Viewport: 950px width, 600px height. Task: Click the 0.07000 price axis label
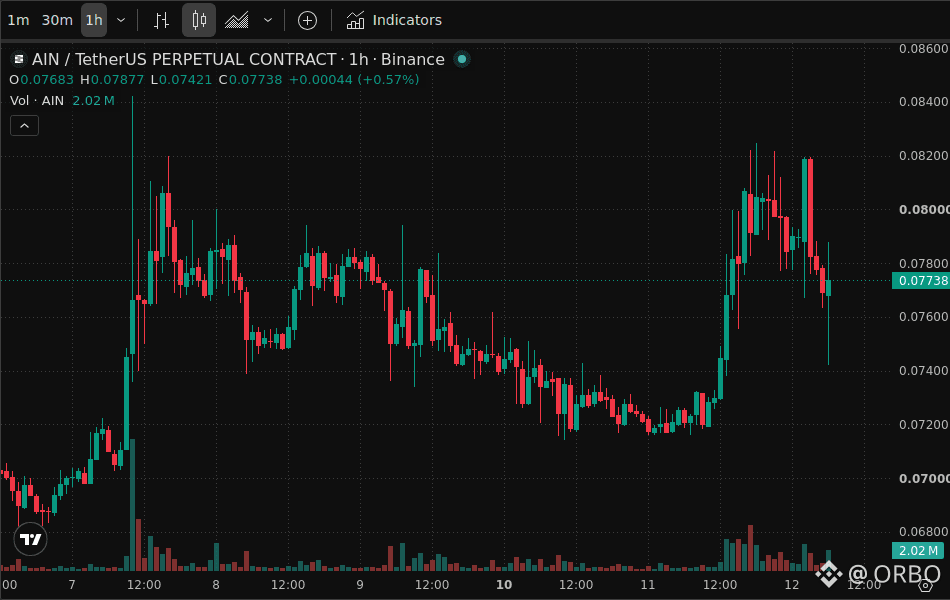(x=924, y=479)
